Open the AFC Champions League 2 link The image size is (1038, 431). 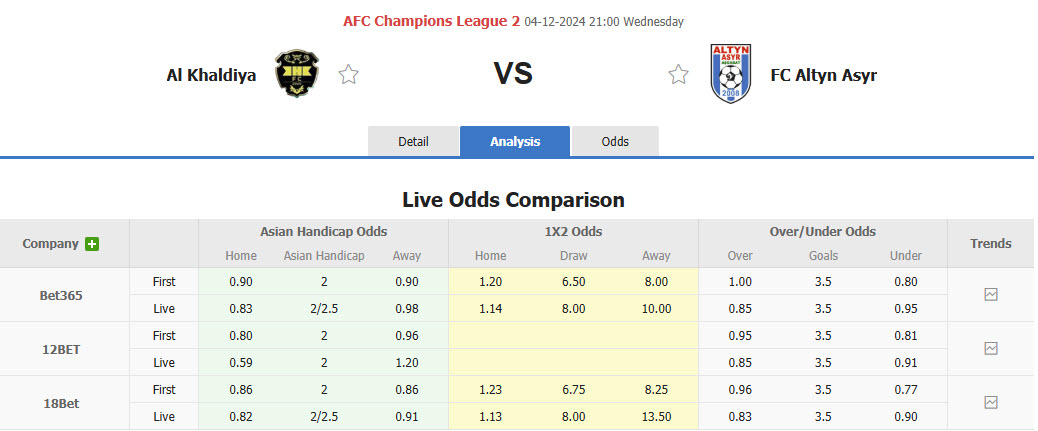(425, 21)
